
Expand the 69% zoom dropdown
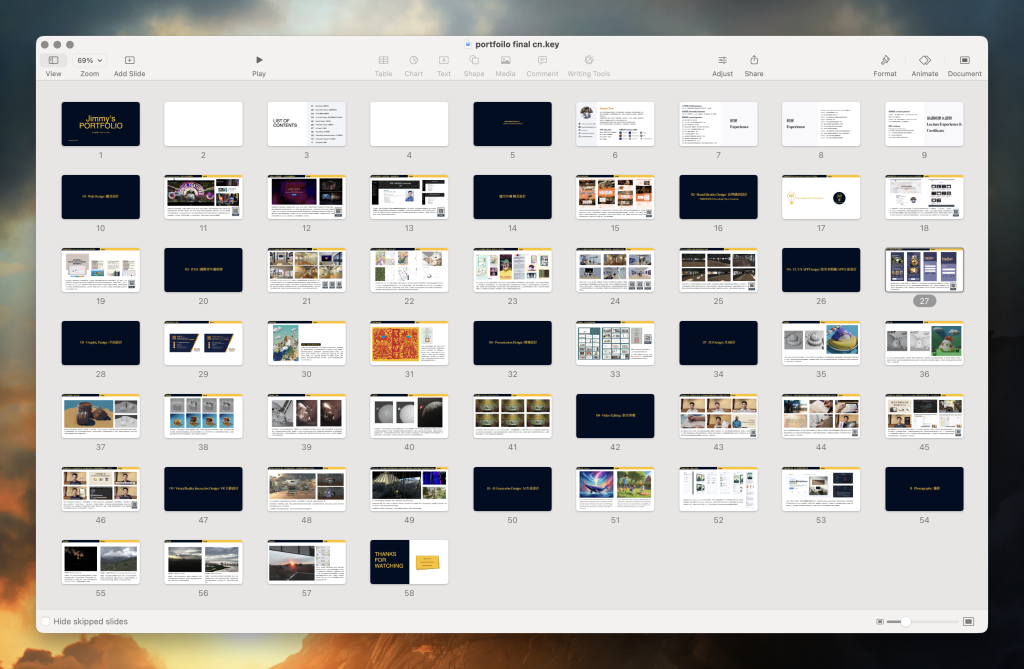90,61
